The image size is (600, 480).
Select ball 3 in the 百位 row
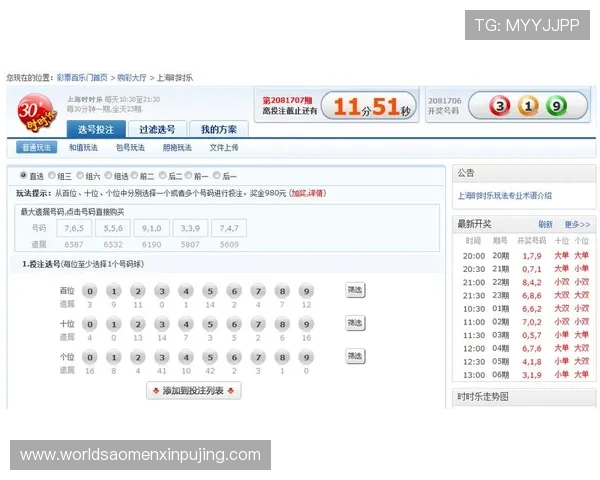(x=162, y=291)
